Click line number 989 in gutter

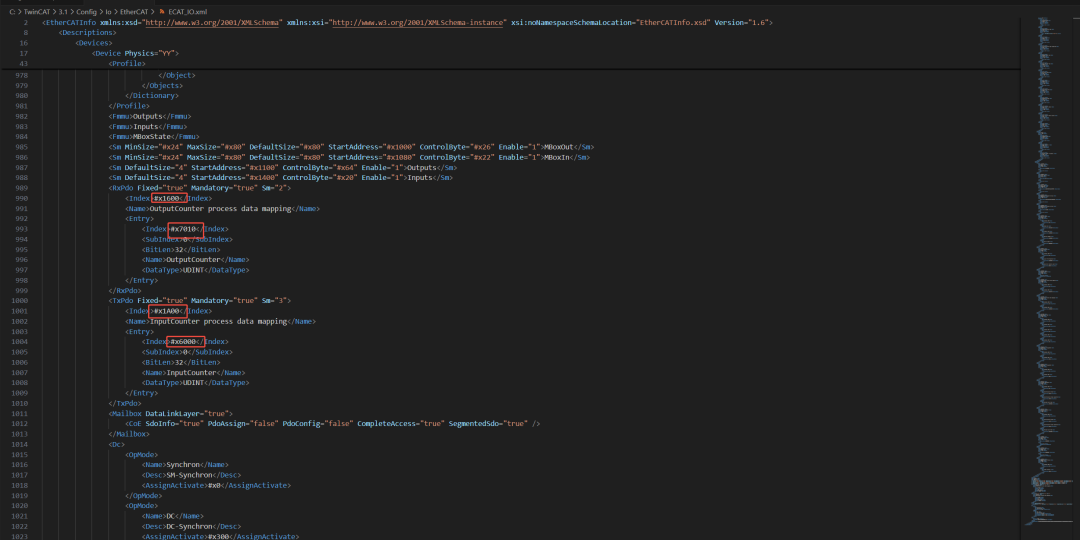point(21,188)
